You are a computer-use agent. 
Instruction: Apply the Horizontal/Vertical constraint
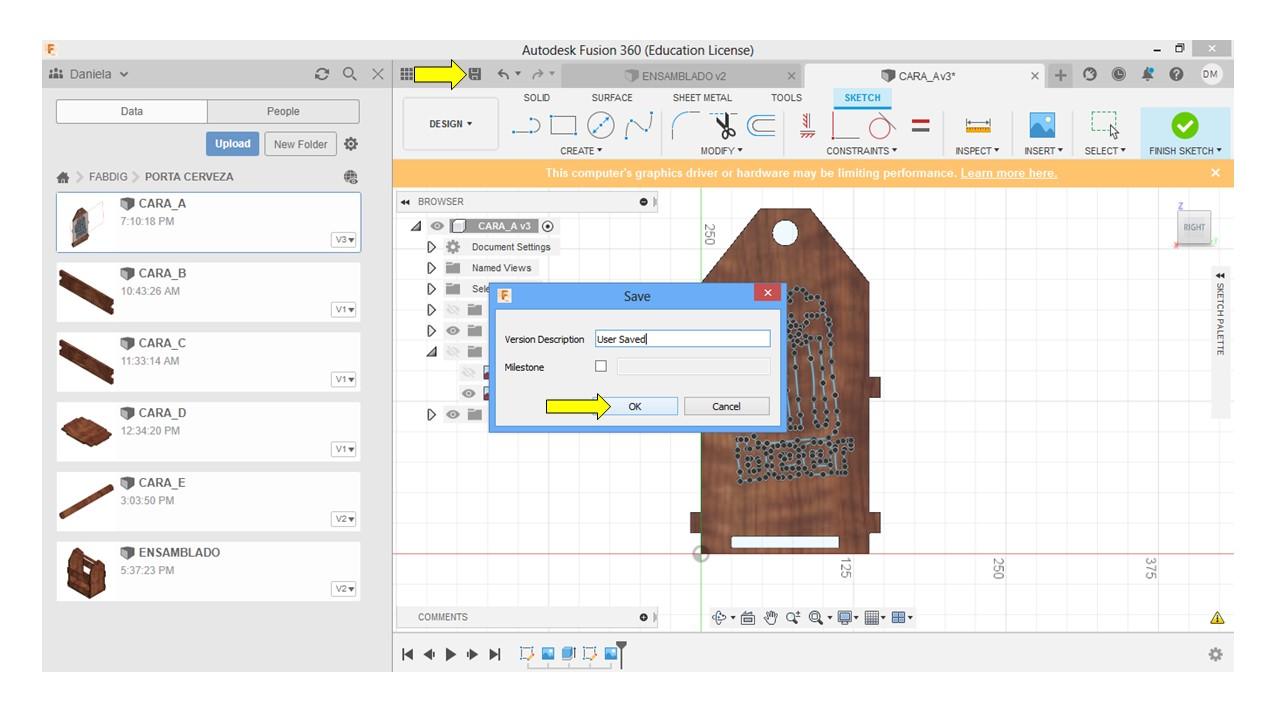[807, 125]
